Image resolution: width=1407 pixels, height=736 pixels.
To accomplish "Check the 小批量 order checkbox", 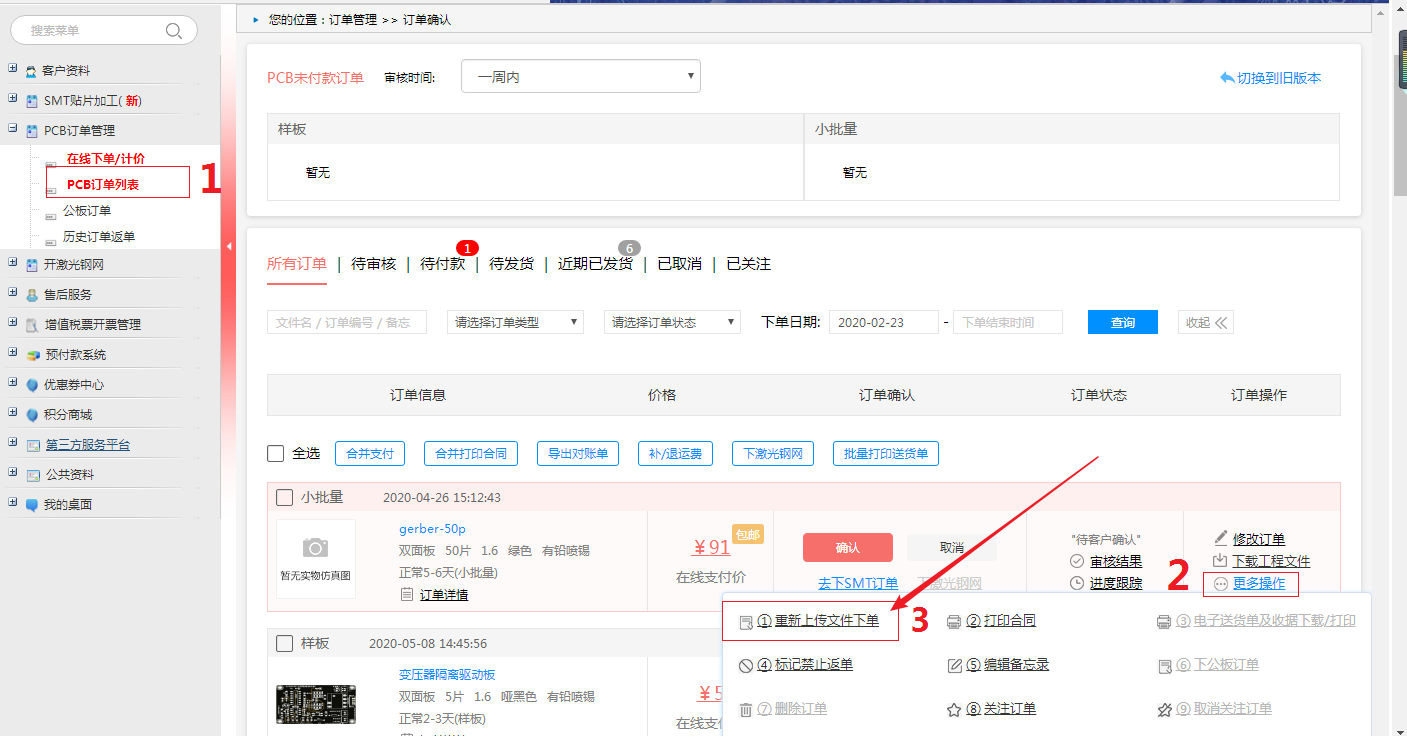I will click(x=284, y=497).
